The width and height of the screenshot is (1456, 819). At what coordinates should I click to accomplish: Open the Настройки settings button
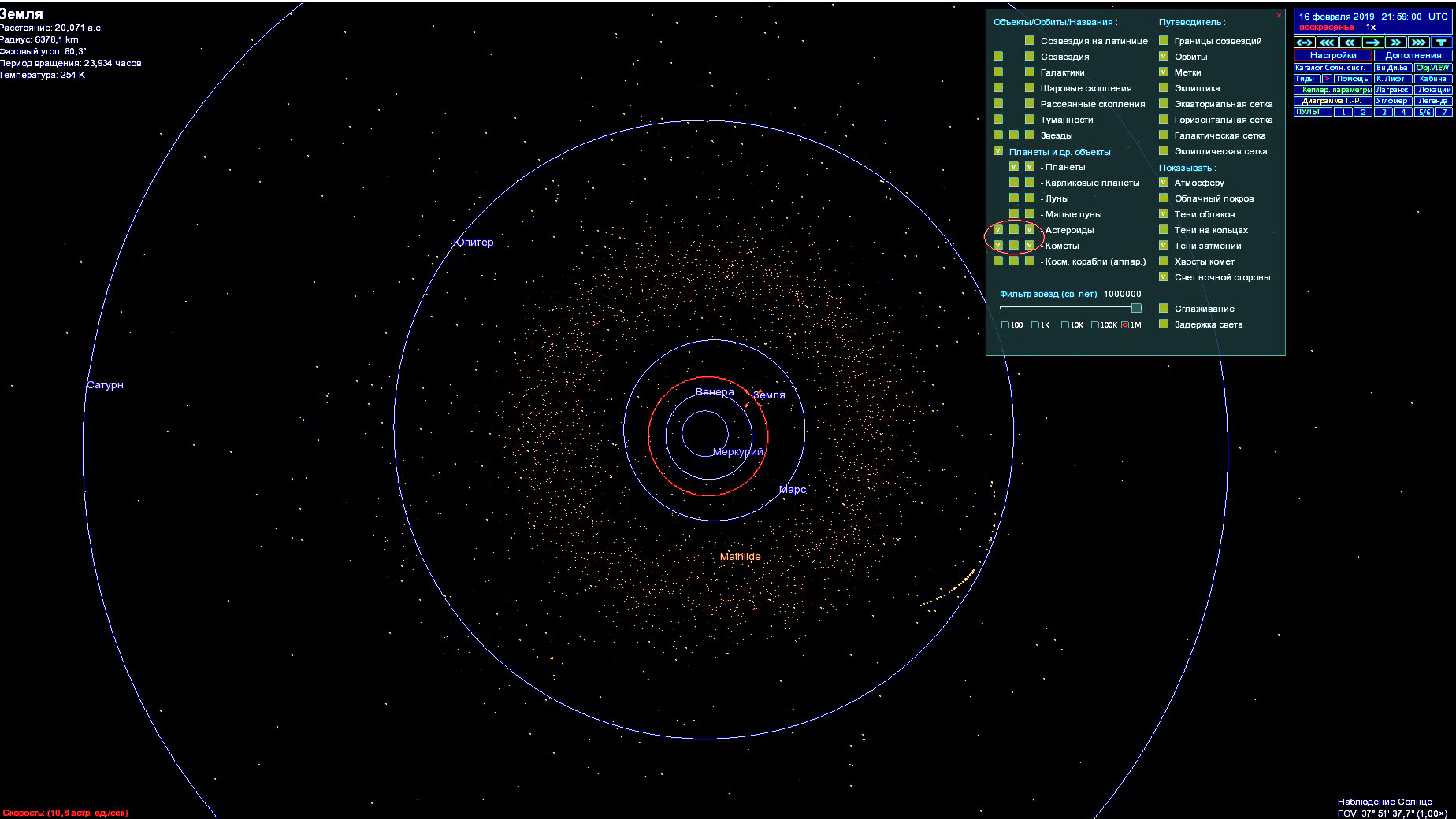pyautogui.click(x=1333, y=55)
